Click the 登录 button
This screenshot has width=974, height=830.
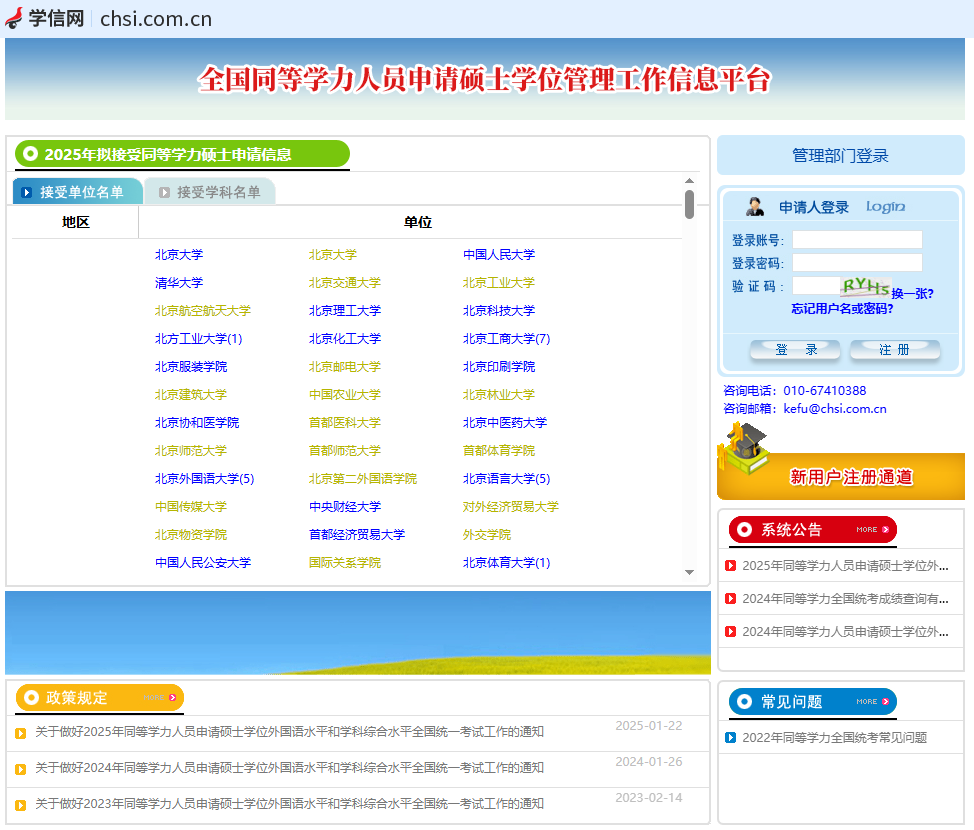(796, 350)
